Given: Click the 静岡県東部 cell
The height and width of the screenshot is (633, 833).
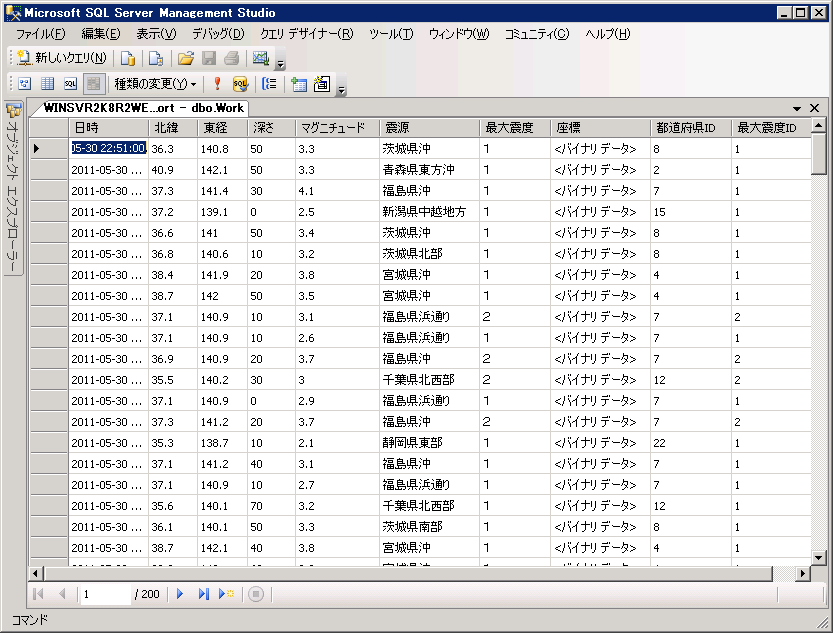Looking at the screenshot, I should 429,442.
